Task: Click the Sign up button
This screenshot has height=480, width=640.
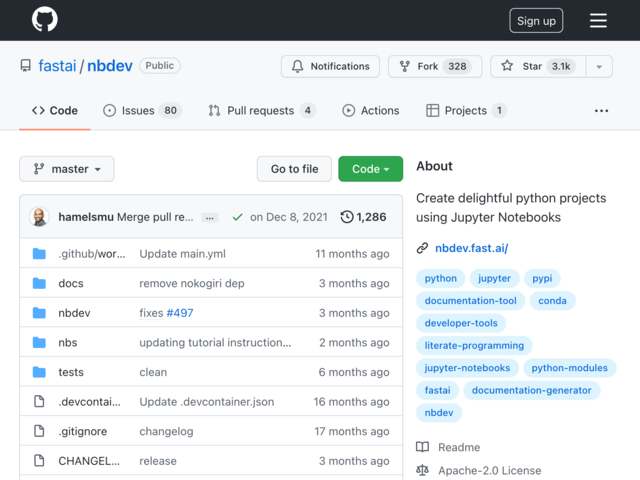Action: tap(536, 20)
